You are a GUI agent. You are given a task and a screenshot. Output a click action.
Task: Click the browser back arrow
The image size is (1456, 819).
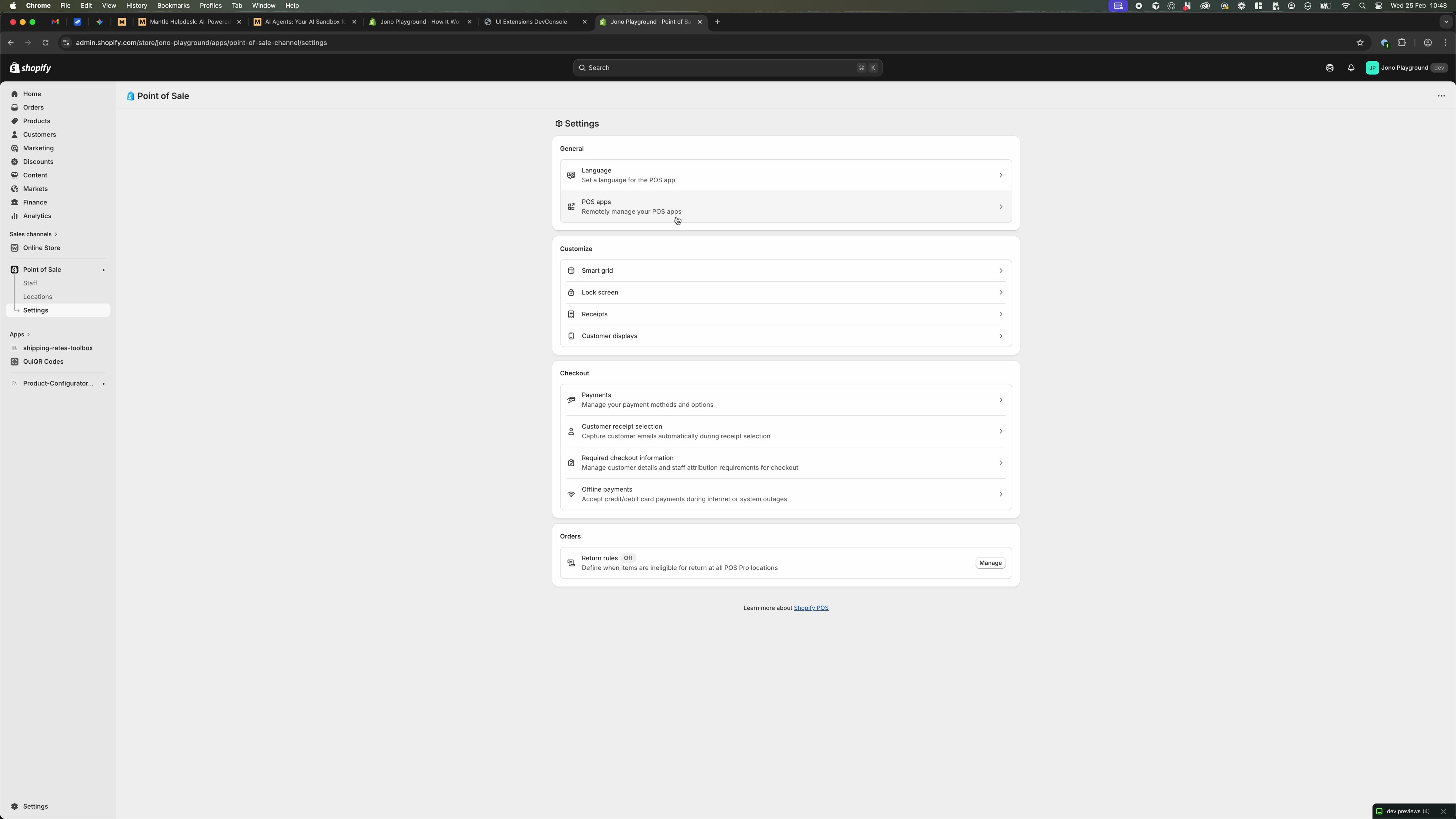11,42
